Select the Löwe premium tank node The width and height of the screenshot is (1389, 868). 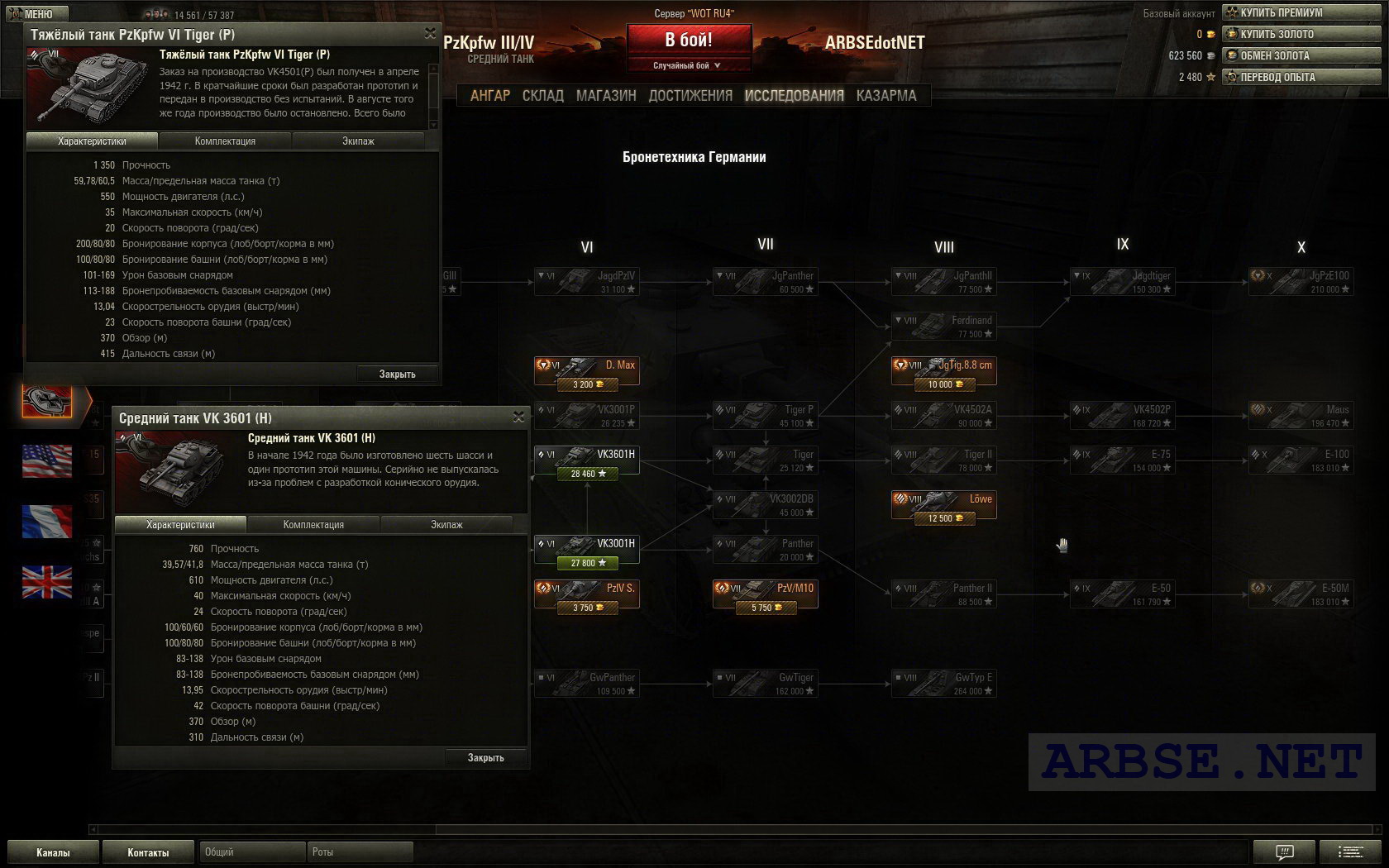944,505
